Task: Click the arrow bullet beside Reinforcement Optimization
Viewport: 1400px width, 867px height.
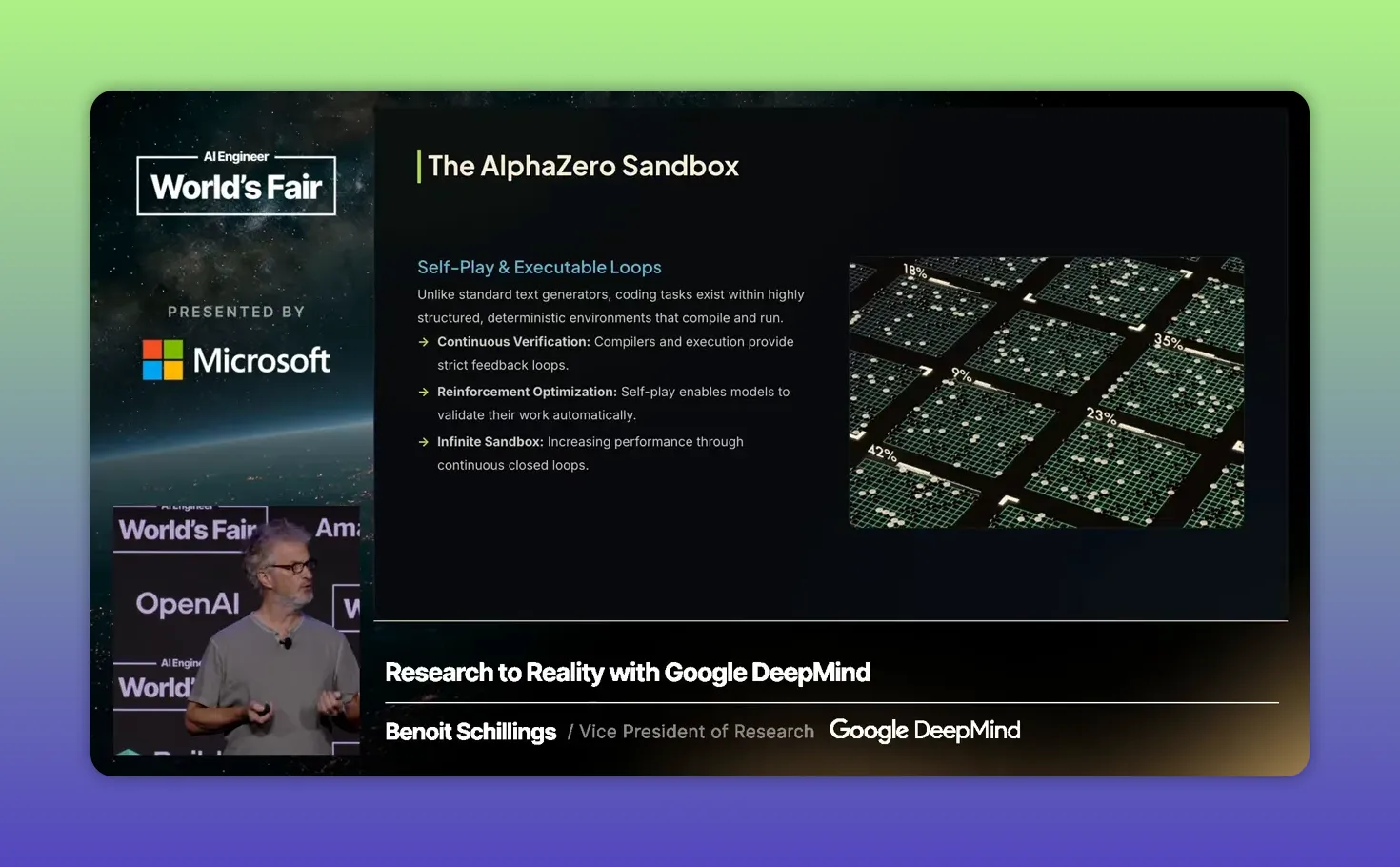Action: tap(424, 392)
